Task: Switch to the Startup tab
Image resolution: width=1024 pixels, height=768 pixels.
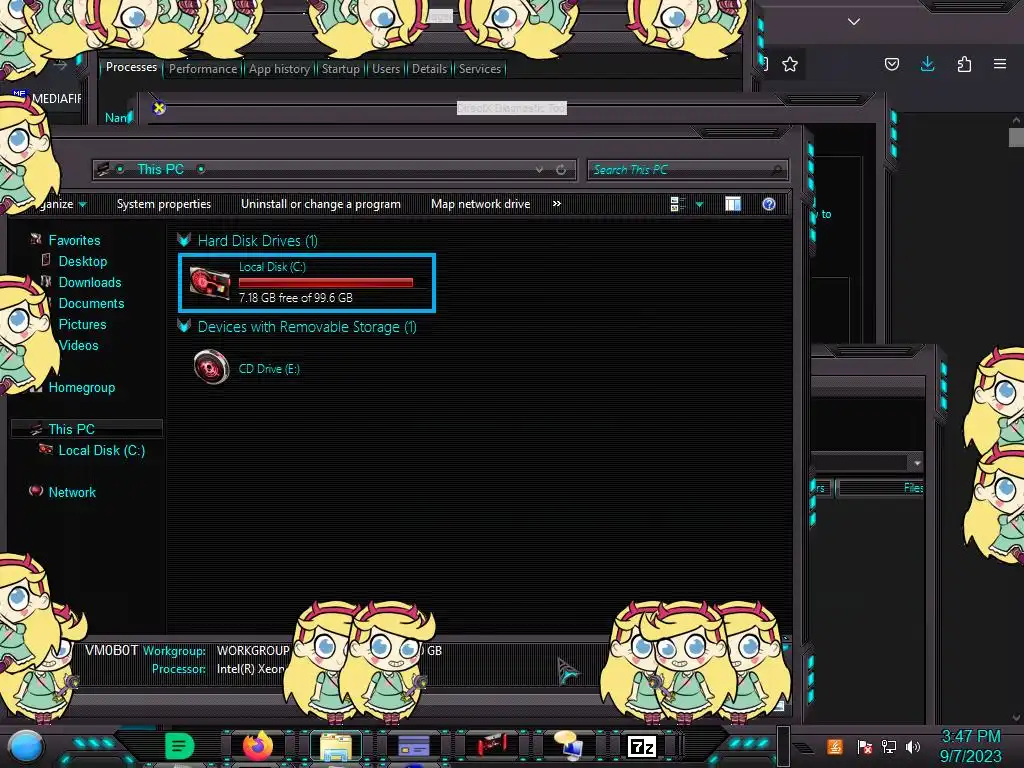Action: pos(340,69)
